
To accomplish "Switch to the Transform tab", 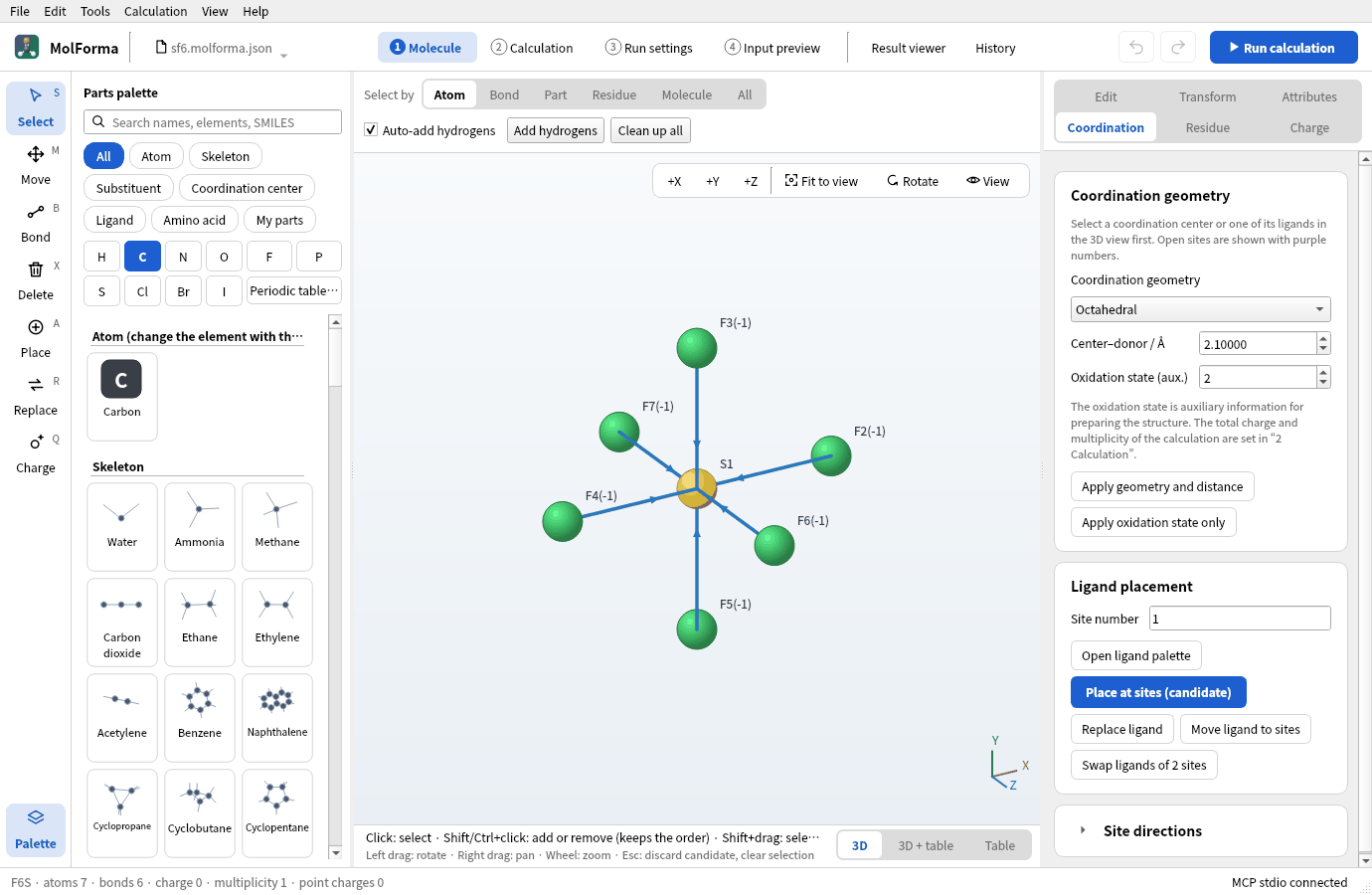I will point(1208,96).
